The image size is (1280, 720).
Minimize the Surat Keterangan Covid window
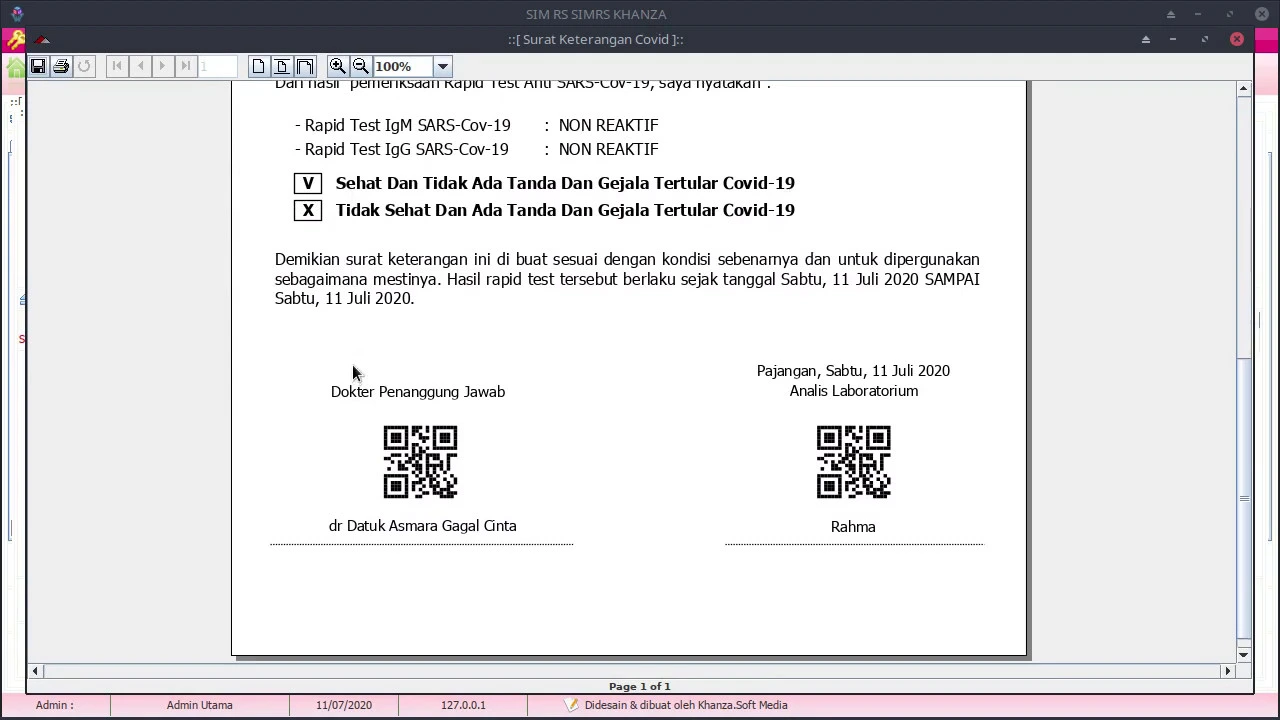coord(1173,39)
